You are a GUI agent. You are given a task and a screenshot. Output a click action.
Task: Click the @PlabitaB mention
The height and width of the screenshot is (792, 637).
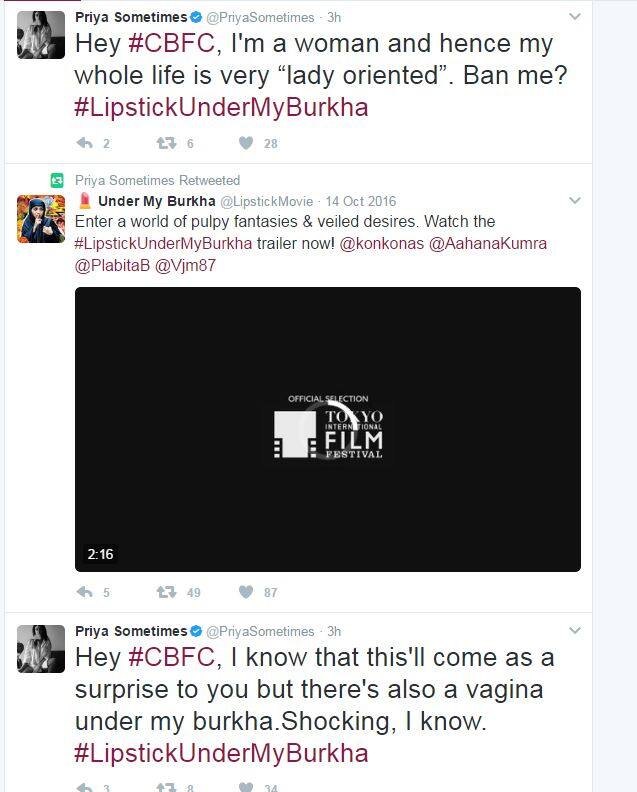pos(112,266)
